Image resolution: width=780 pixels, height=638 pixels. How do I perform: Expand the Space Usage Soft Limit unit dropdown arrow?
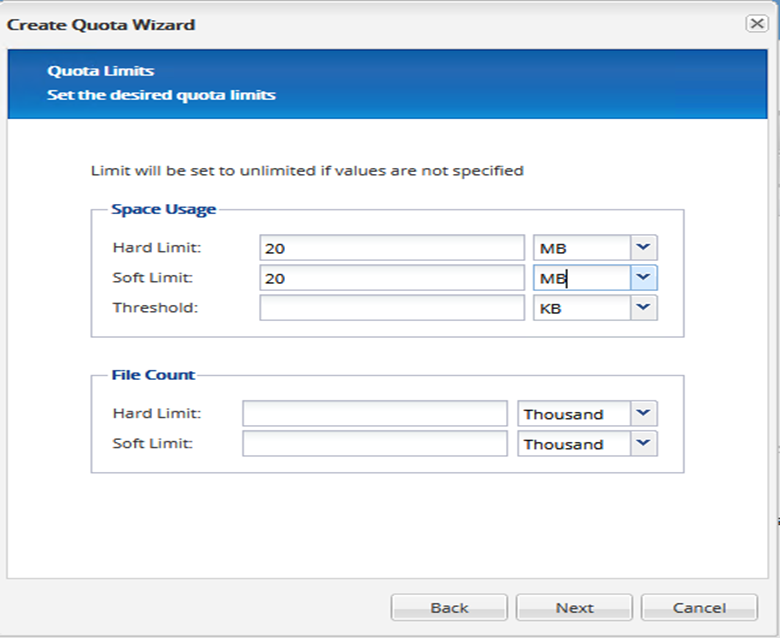(643, 278)
